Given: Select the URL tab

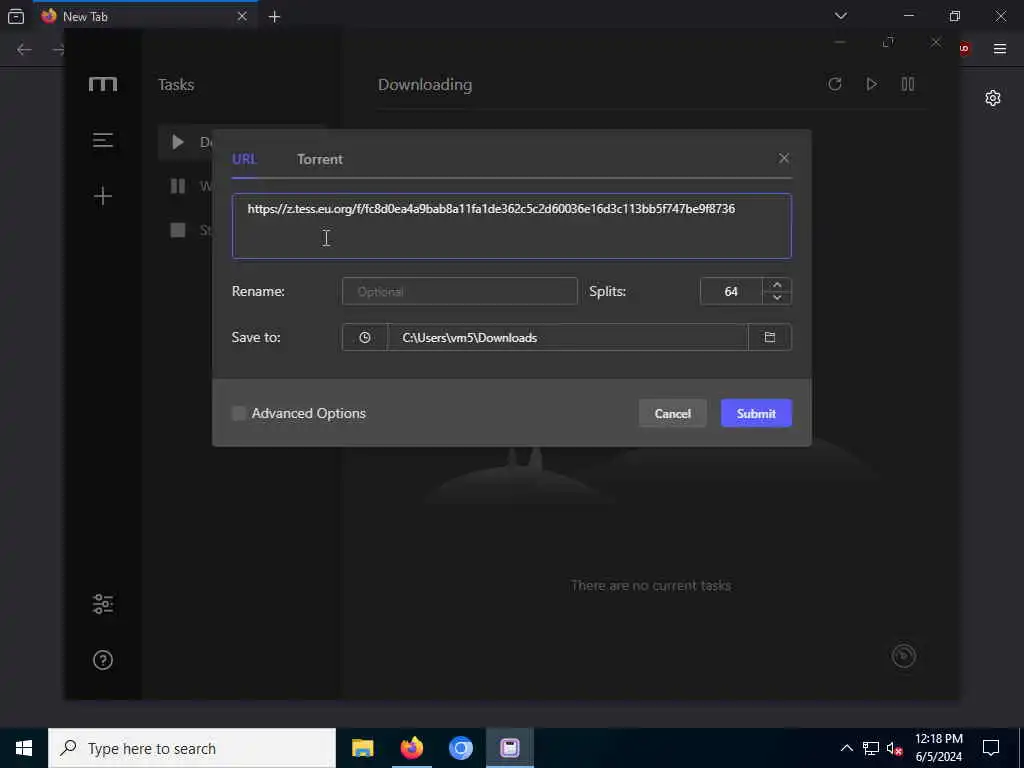Looking at the screenshot, I should (x=244, y=159).
